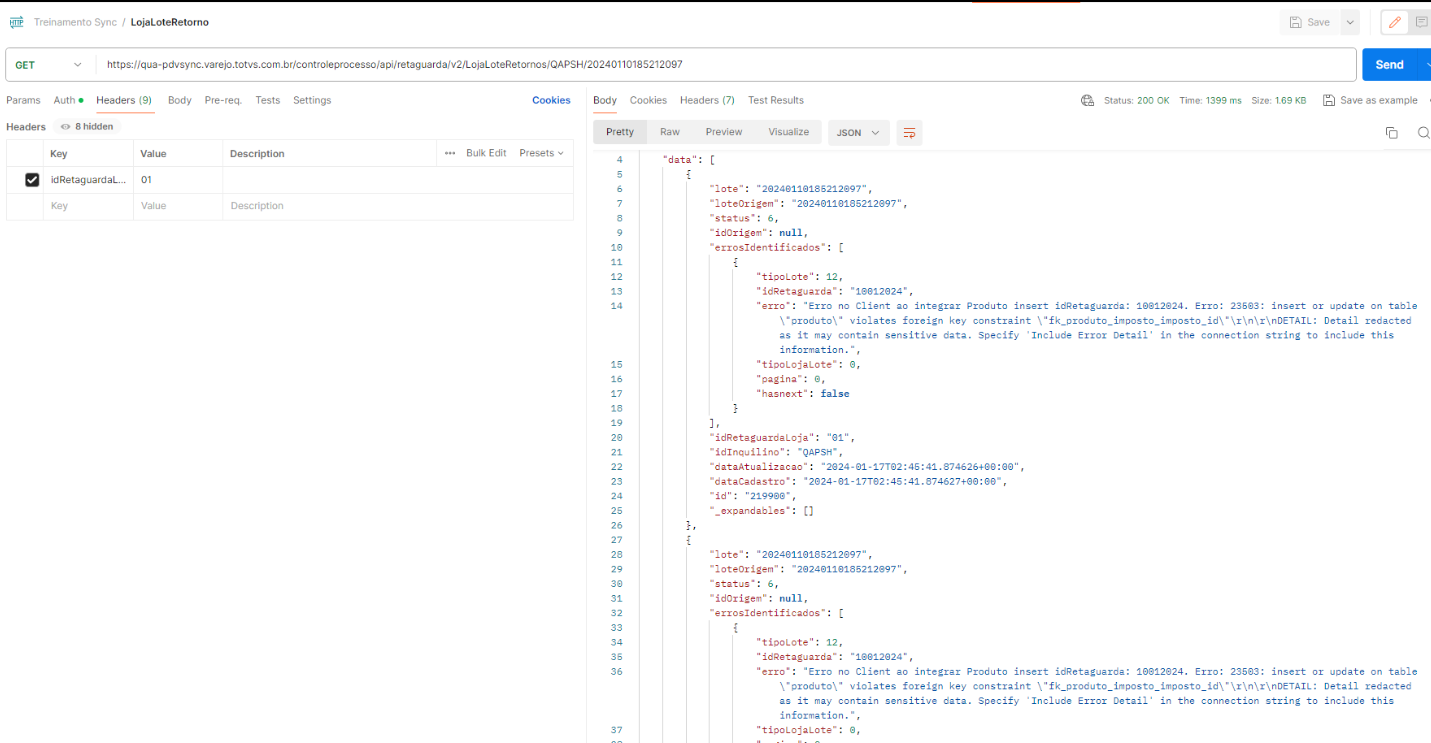Open search in response with magnifier icon
1431x743 pixels.
click(1423, 133)
